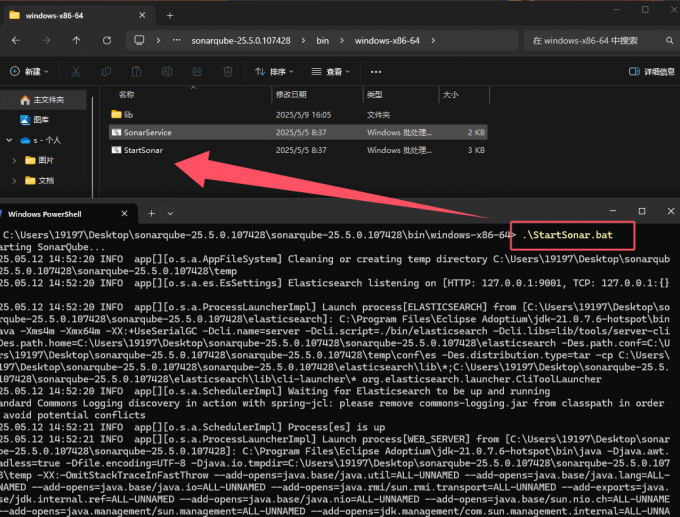680x517 pixels.
Task: Select 's - 个人' OneDrive item
Action: point(47,140)
